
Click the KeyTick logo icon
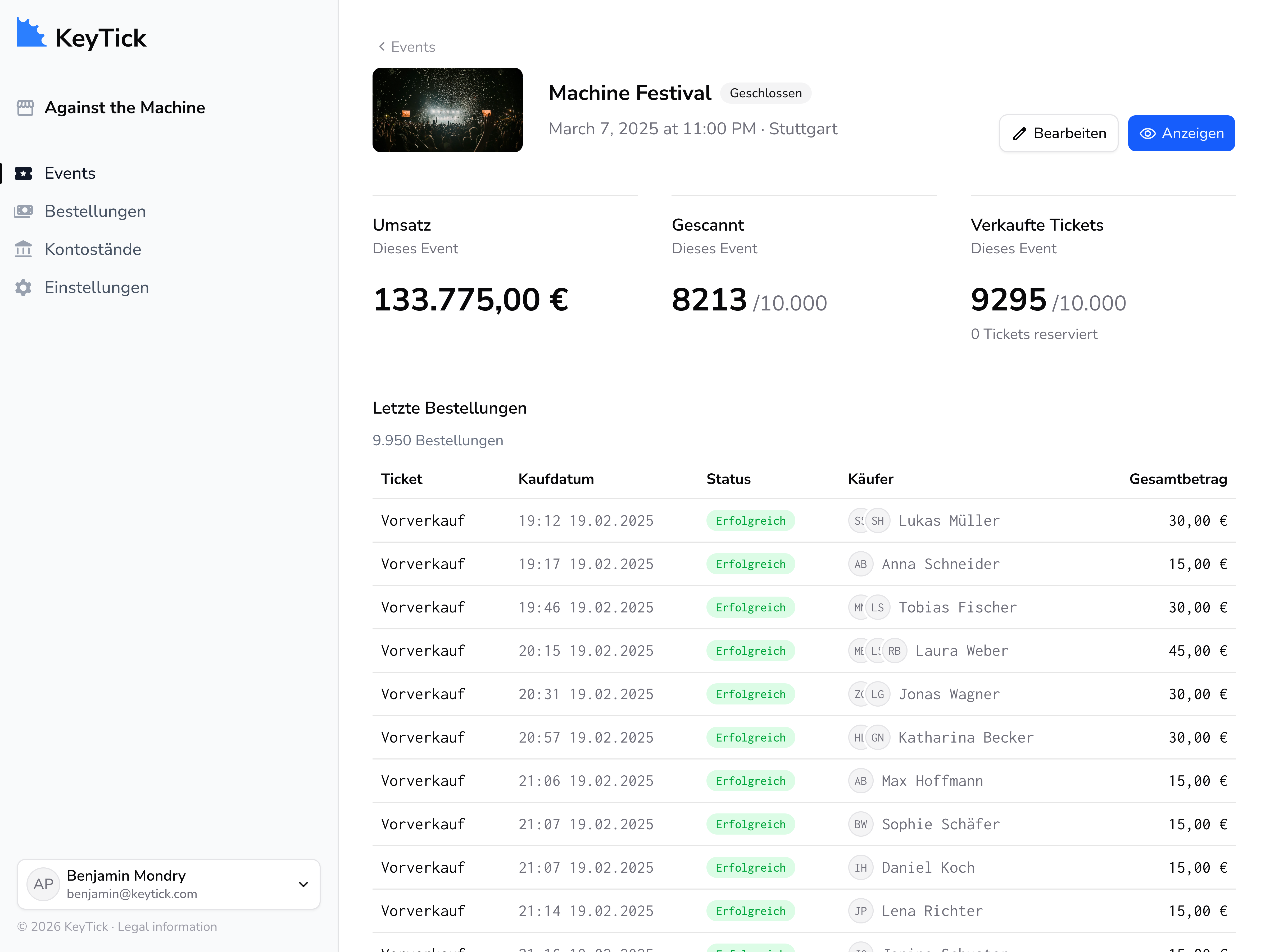pyautogui.click(x=30, y=33)
